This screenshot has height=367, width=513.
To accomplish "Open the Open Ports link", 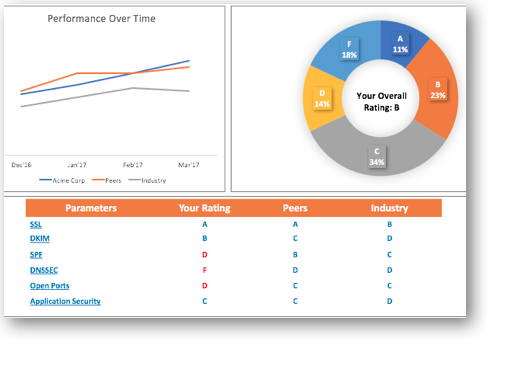I will tap(50, 286).
